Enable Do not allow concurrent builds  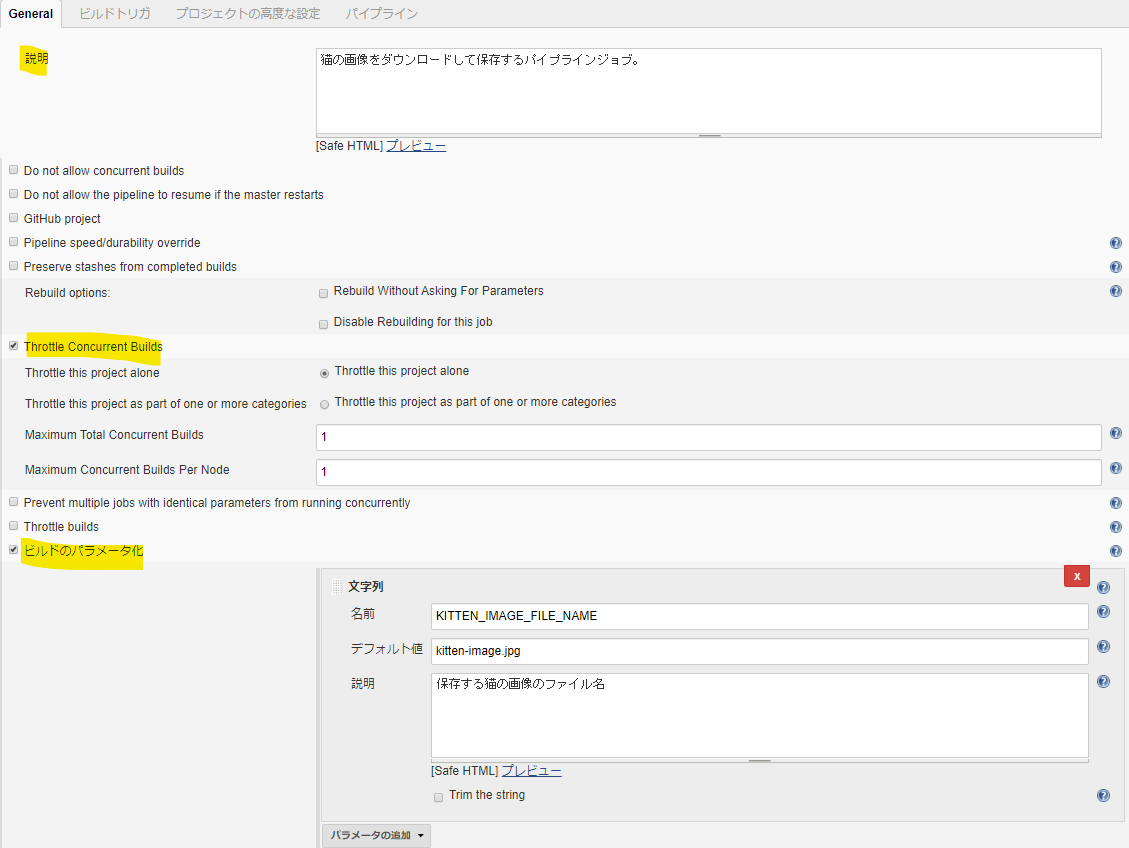coord(14,170)
